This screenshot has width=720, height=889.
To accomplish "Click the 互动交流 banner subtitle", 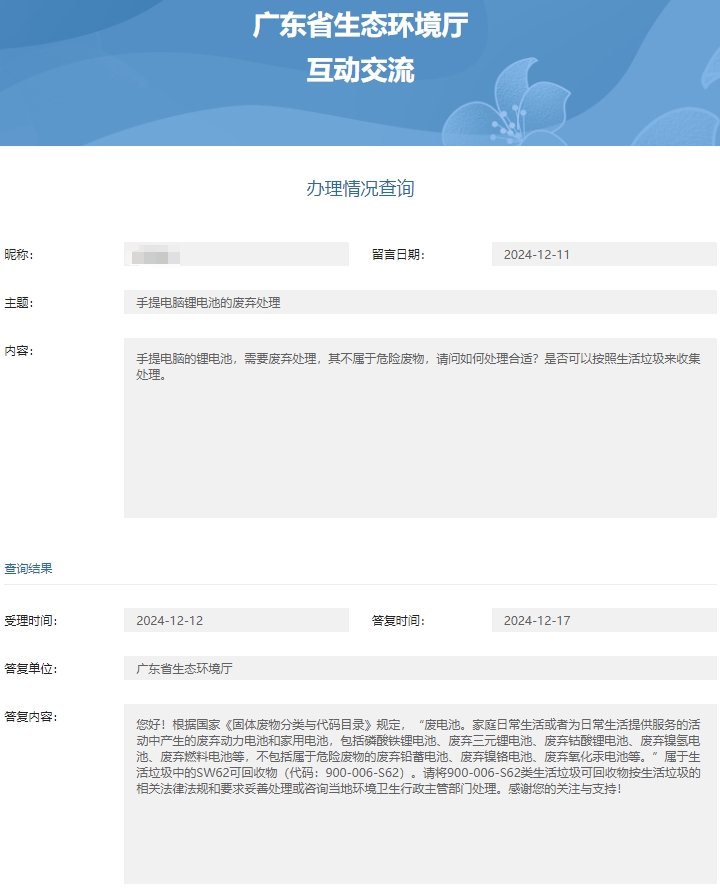I will tap(360, 70).
